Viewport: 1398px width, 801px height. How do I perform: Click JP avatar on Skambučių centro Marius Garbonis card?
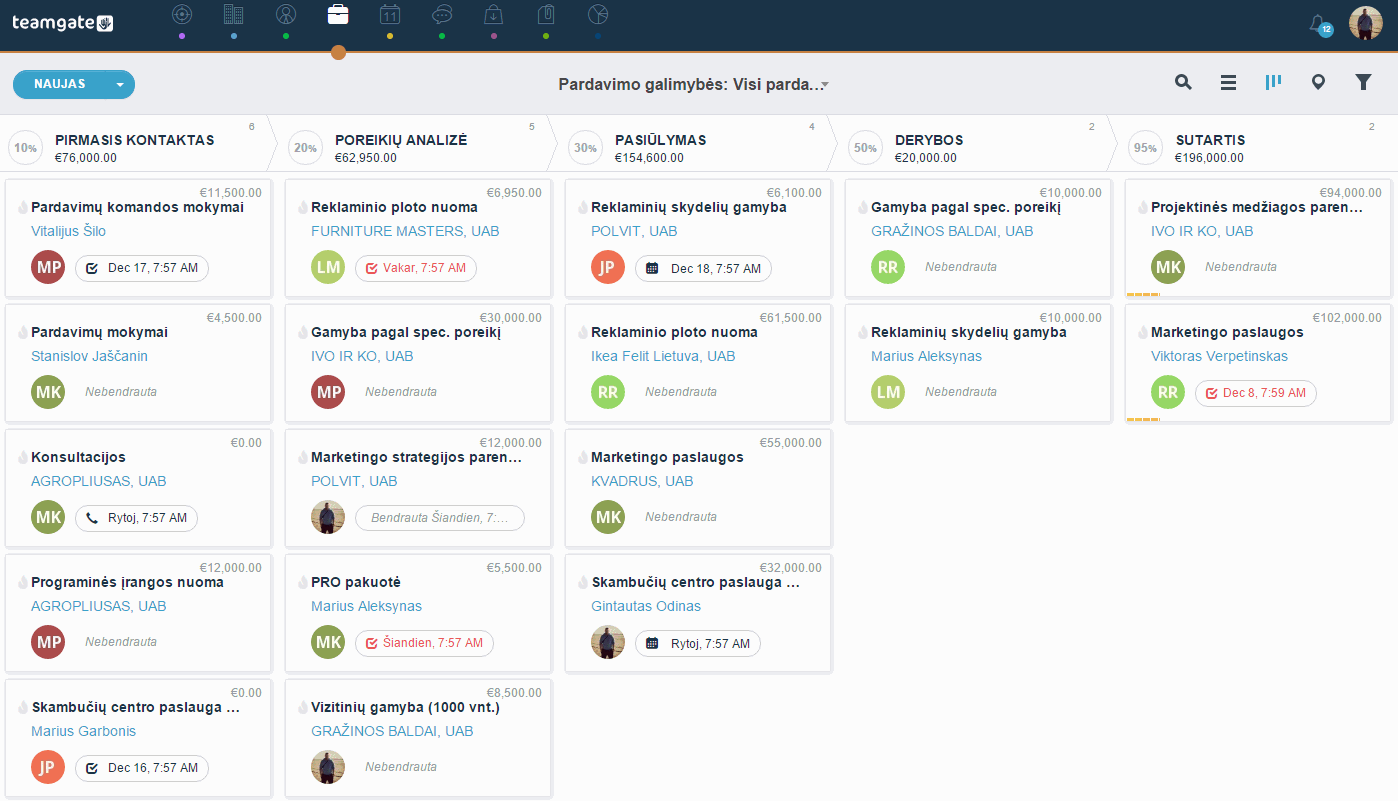tap(48, 768)
